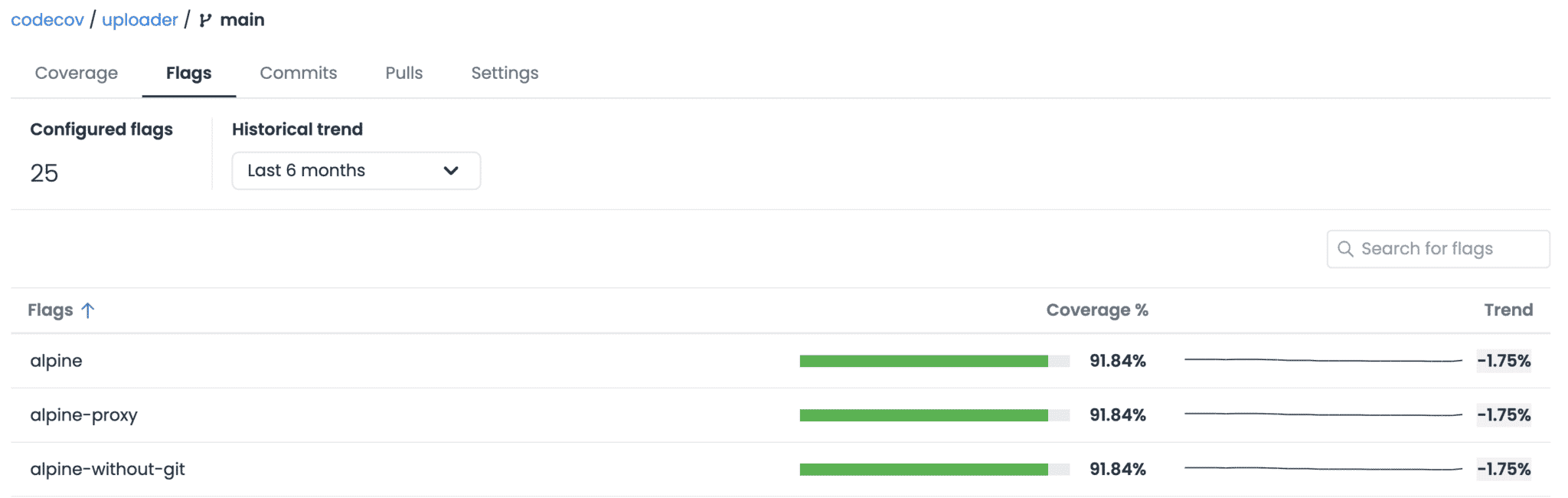Navigate to the uploader repository link
This screenshot has height=498, width=1568.
(139, 20)
